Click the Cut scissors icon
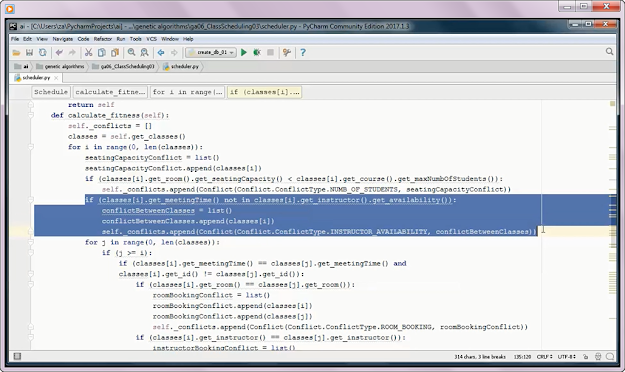The width and height of the screenshot is (625, 372). pos(88,52)
